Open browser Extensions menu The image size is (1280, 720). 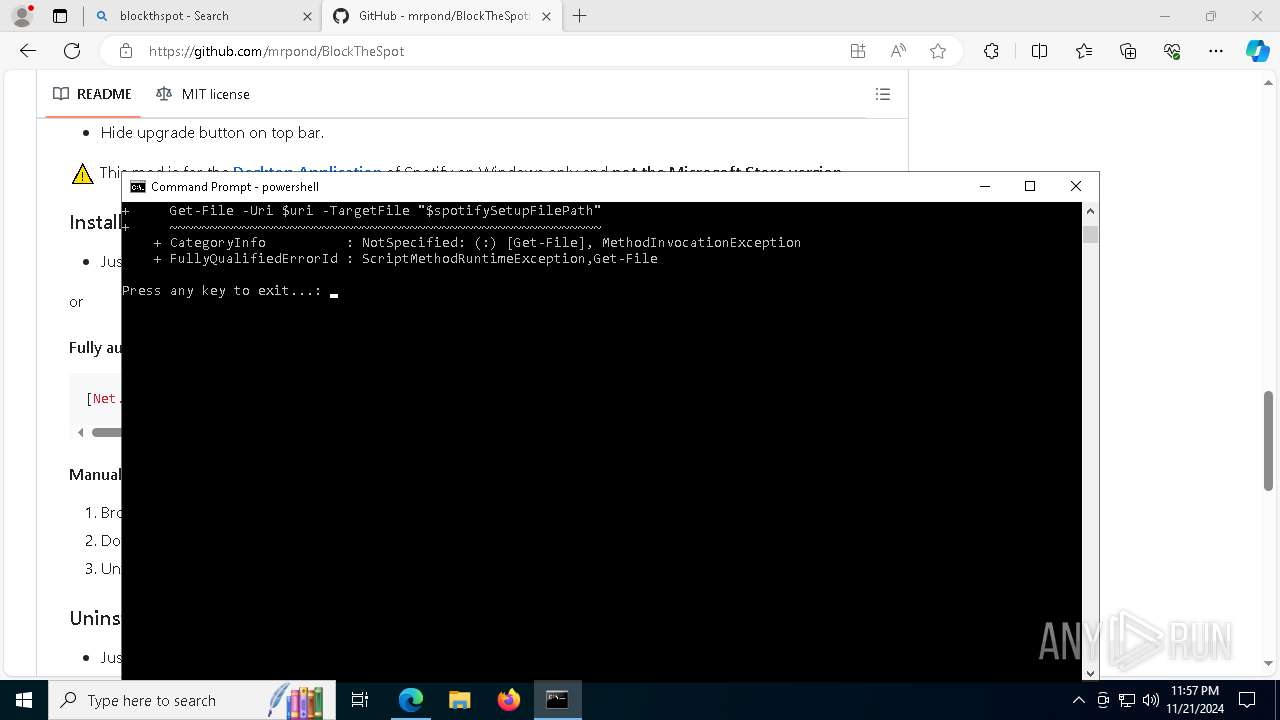(x=991, y=51)
